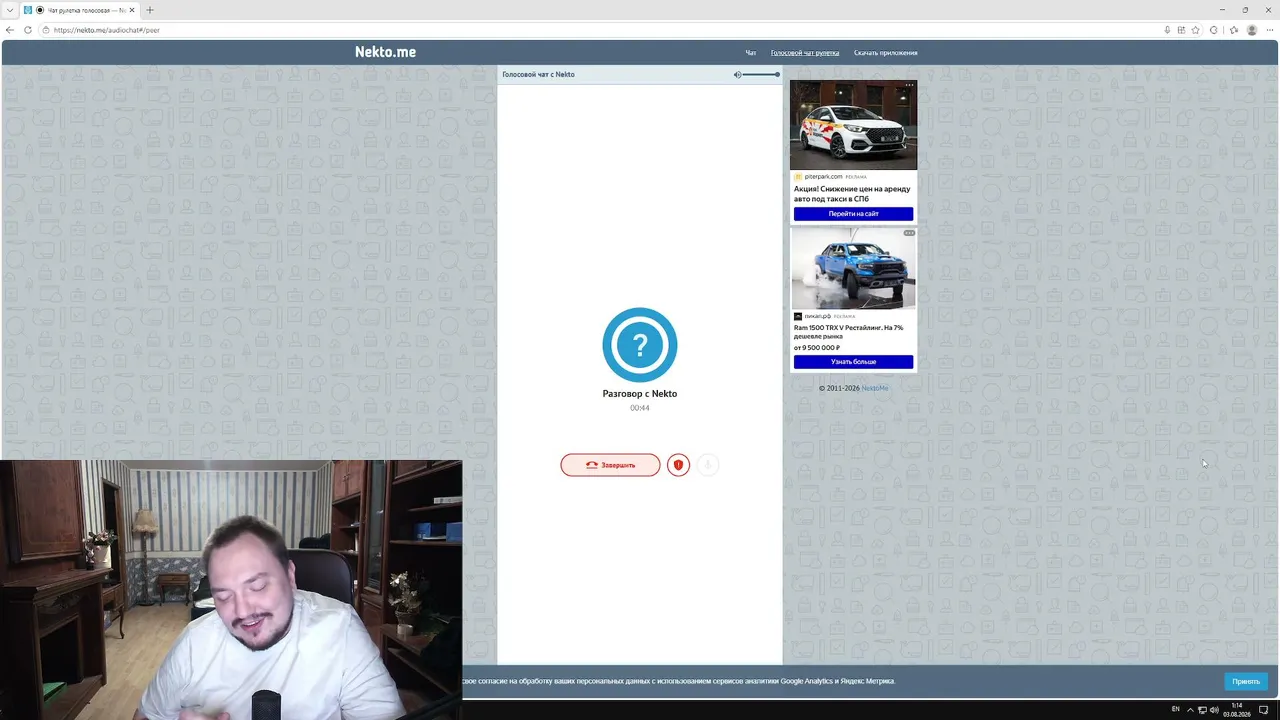Image resolution: width=1280 pixels, height=720 pixels.
Task: Click the Голосовой чат с Nekto header
Action: (538, 75)
